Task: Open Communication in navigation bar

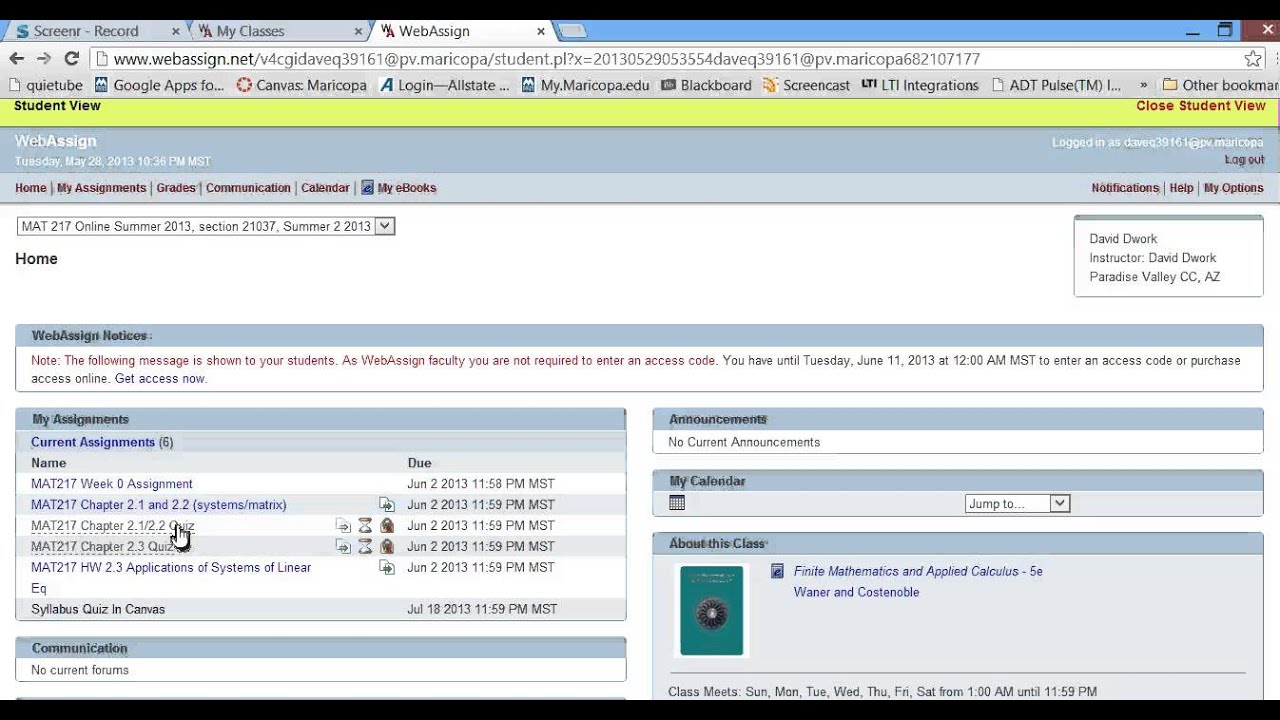Action: tap(248, 188)
